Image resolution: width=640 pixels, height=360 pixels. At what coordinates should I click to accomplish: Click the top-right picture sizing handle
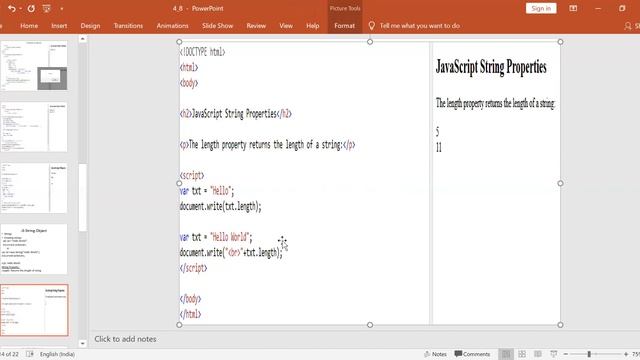560,42
